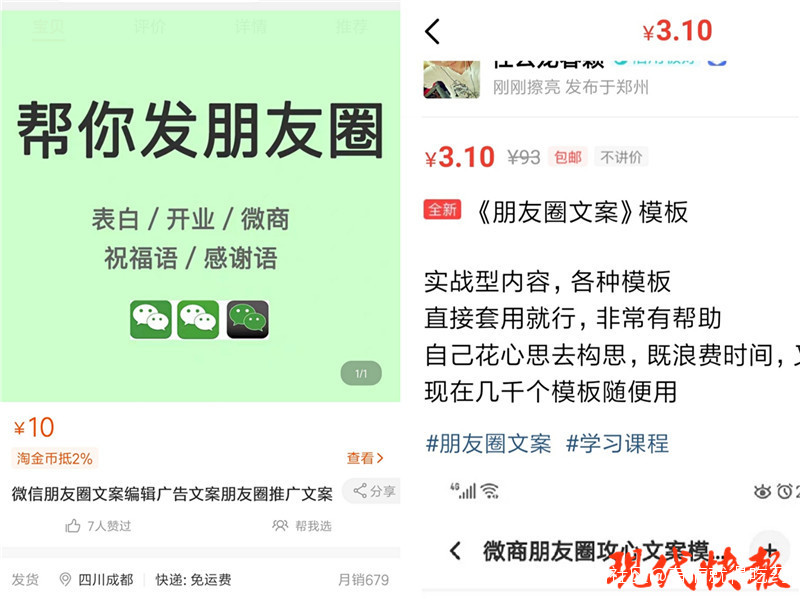This screenshot has height=600, width=800.
Task: Open the 查看 arrow link
Action: click(x=364, y=458)
